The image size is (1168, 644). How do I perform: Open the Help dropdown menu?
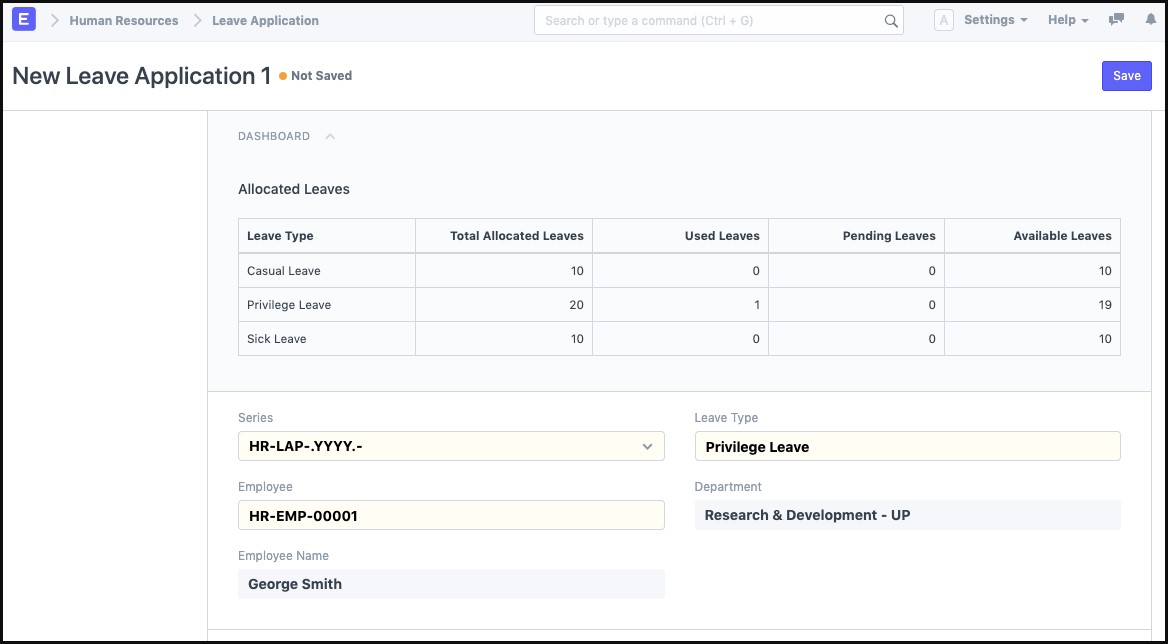[1068, 20]
